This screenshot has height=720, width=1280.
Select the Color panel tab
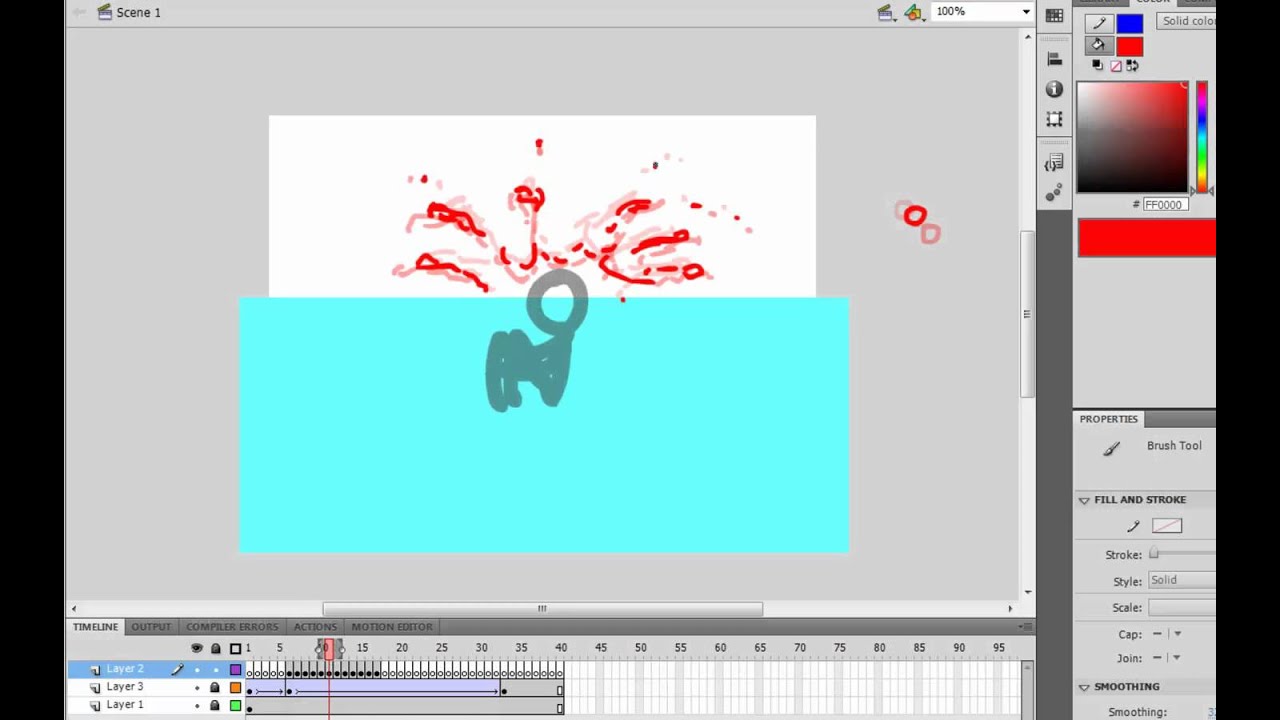point(1152,2)
